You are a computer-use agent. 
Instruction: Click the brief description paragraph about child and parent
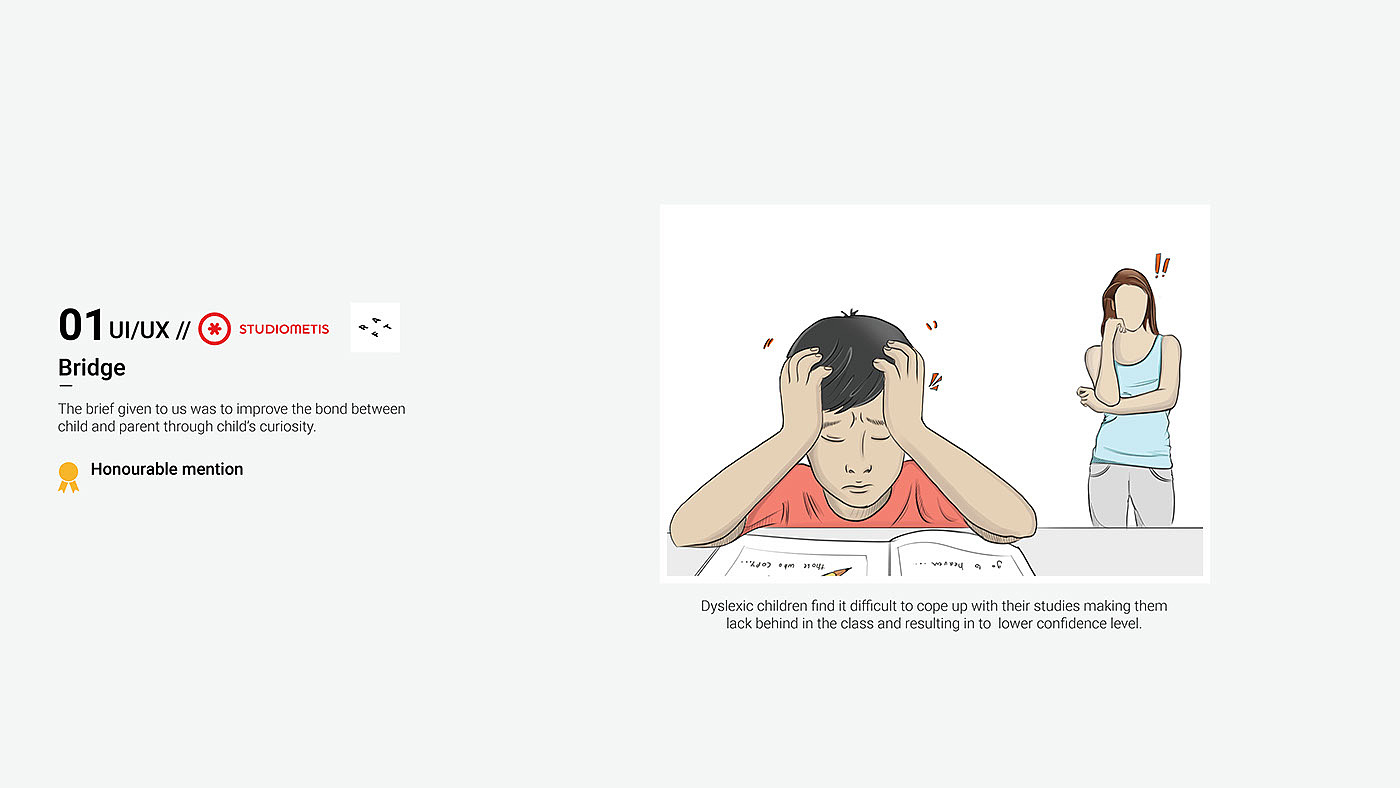(232, 418)
